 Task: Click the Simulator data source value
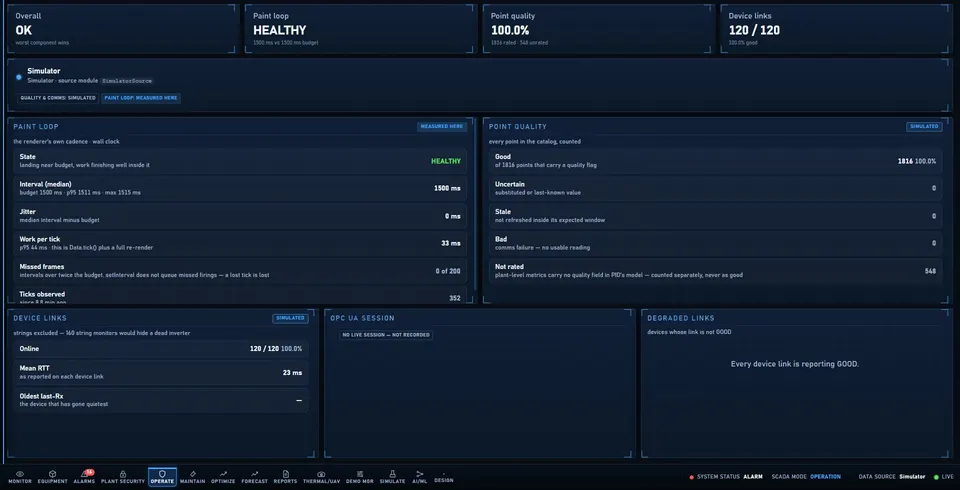tap(912, 477)
